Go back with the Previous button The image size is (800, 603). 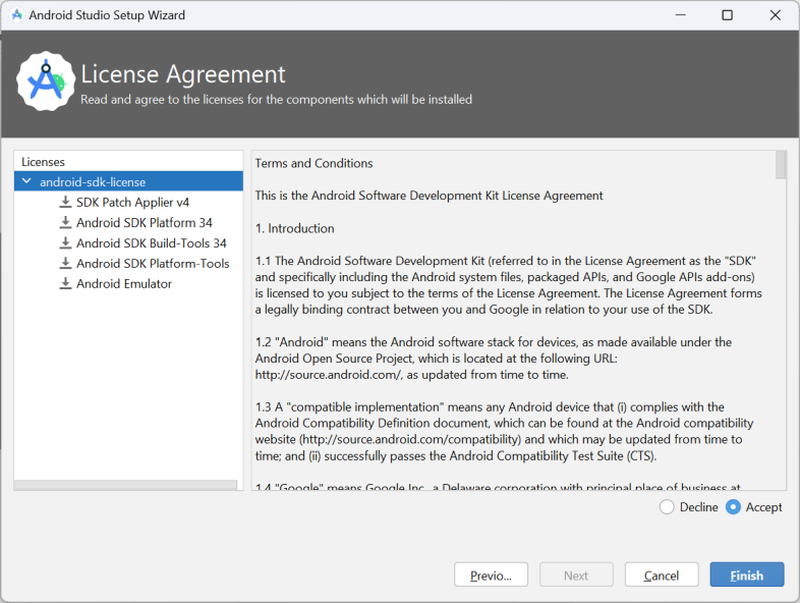[491, 575]
